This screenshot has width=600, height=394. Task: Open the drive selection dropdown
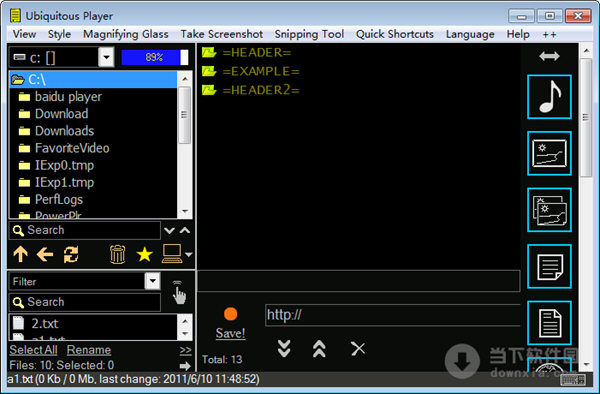click(106, 57)
